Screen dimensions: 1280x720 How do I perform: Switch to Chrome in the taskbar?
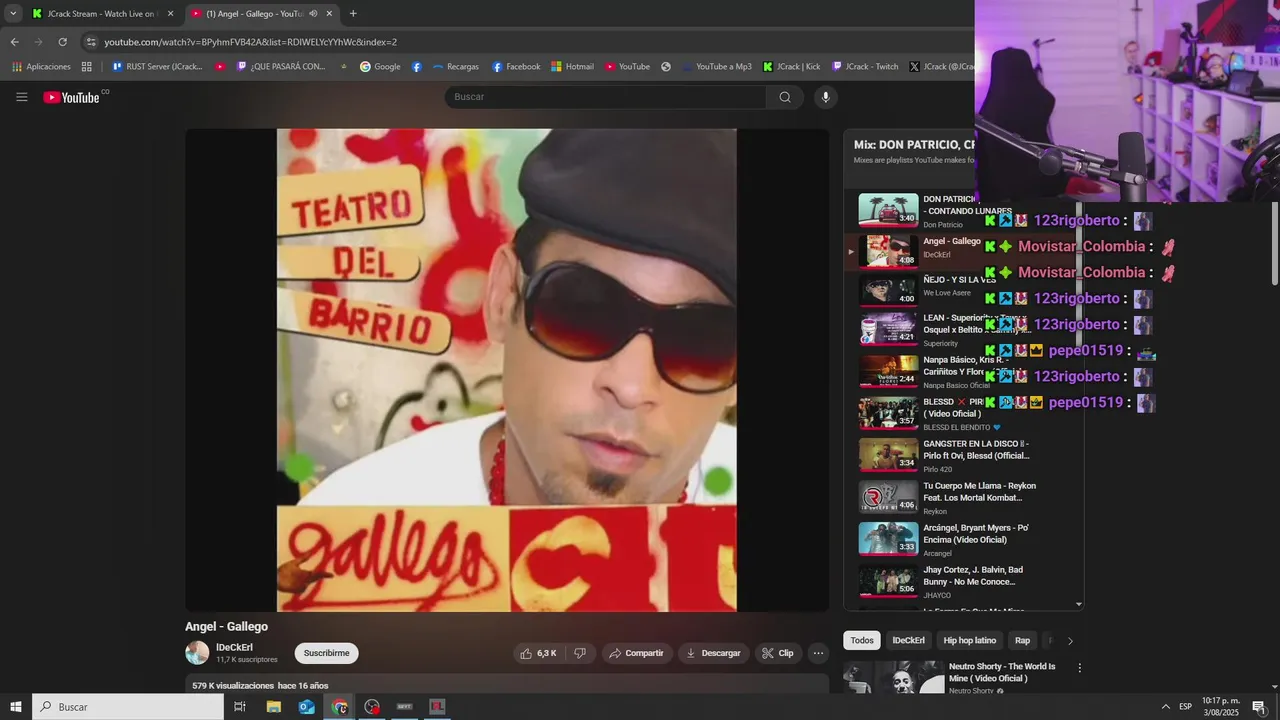pyautogui.click(x=340, y=707)
